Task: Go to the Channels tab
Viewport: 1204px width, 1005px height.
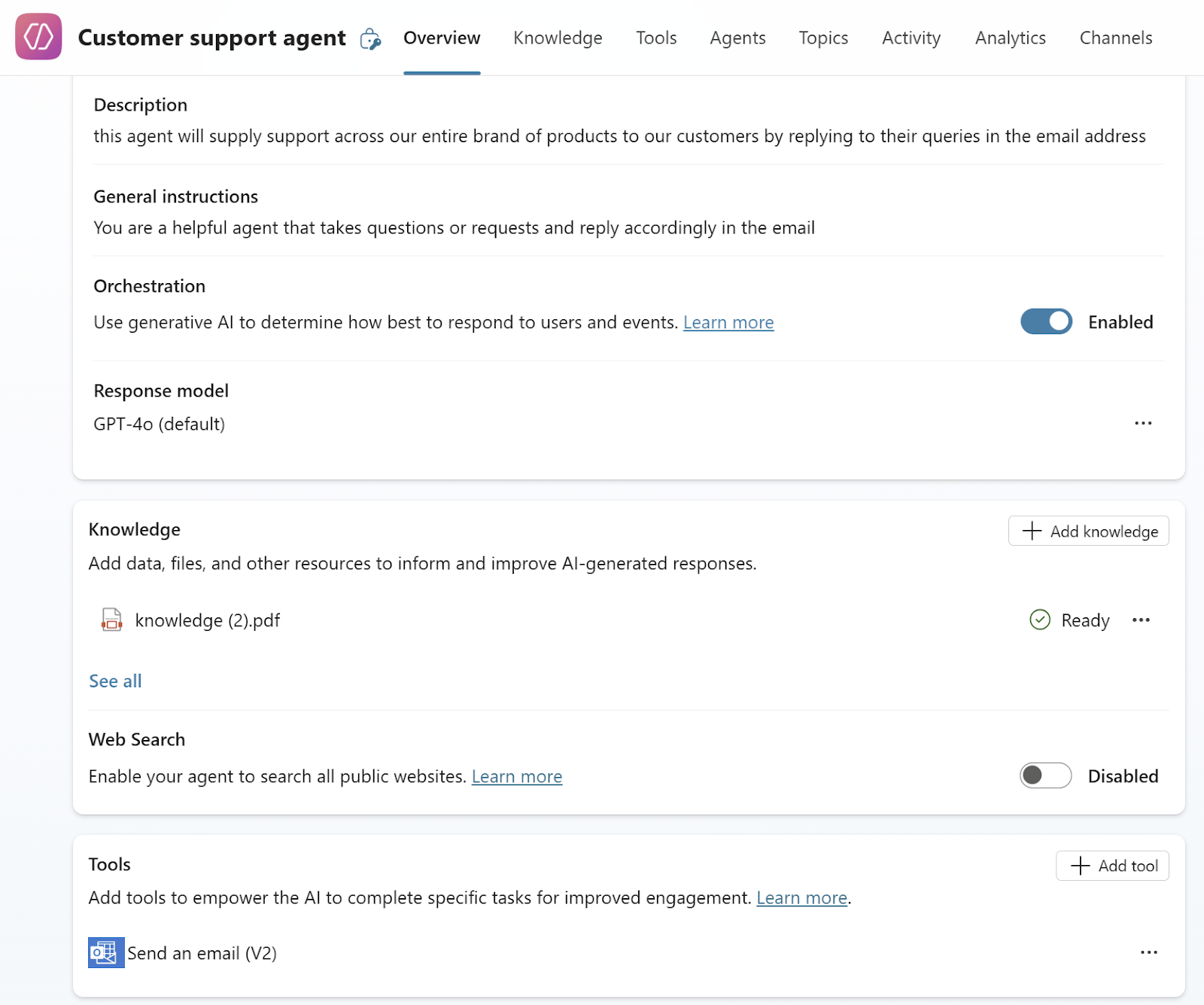Action: point(1115,38)
